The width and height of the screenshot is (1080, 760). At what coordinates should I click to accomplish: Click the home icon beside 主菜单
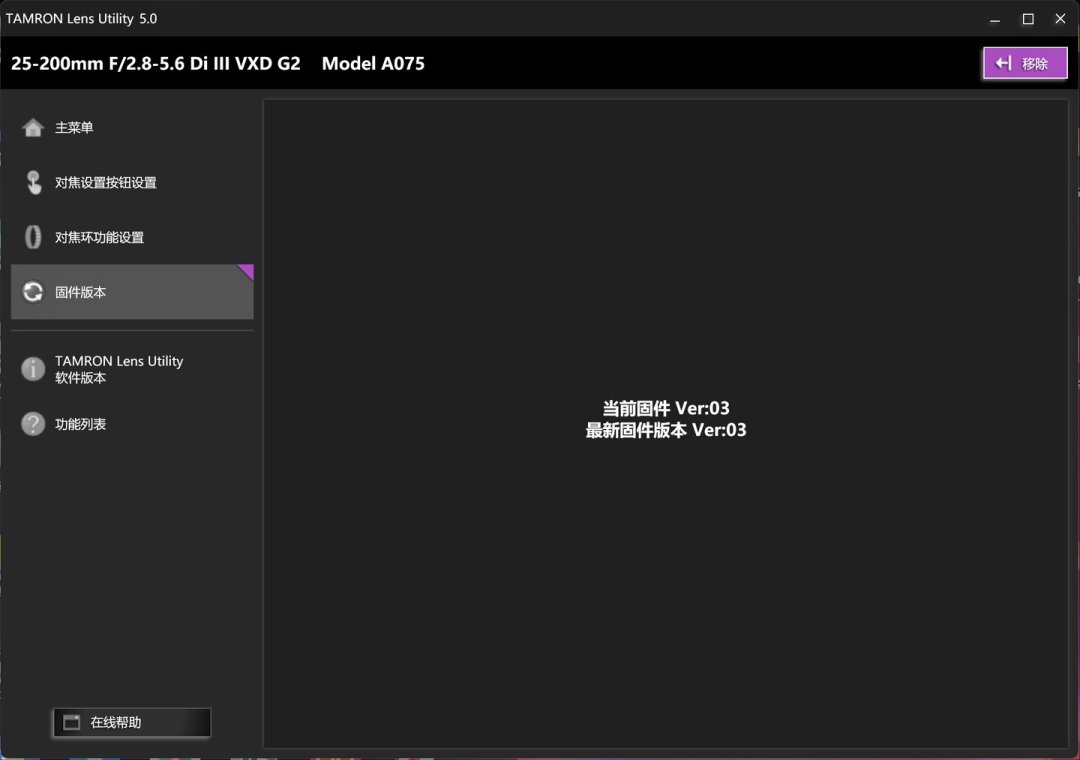pos(32,127)
